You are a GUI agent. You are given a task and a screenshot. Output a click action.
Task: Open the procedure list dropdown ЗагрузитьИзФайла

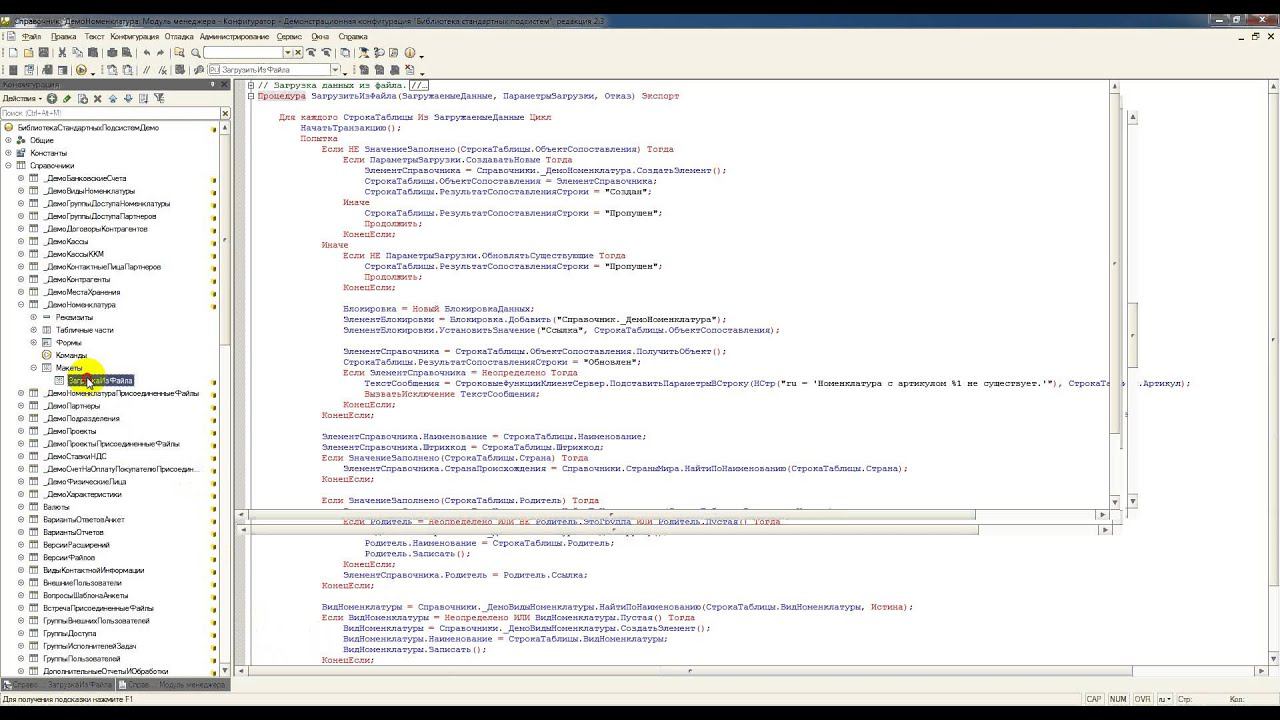pos(335,70)
